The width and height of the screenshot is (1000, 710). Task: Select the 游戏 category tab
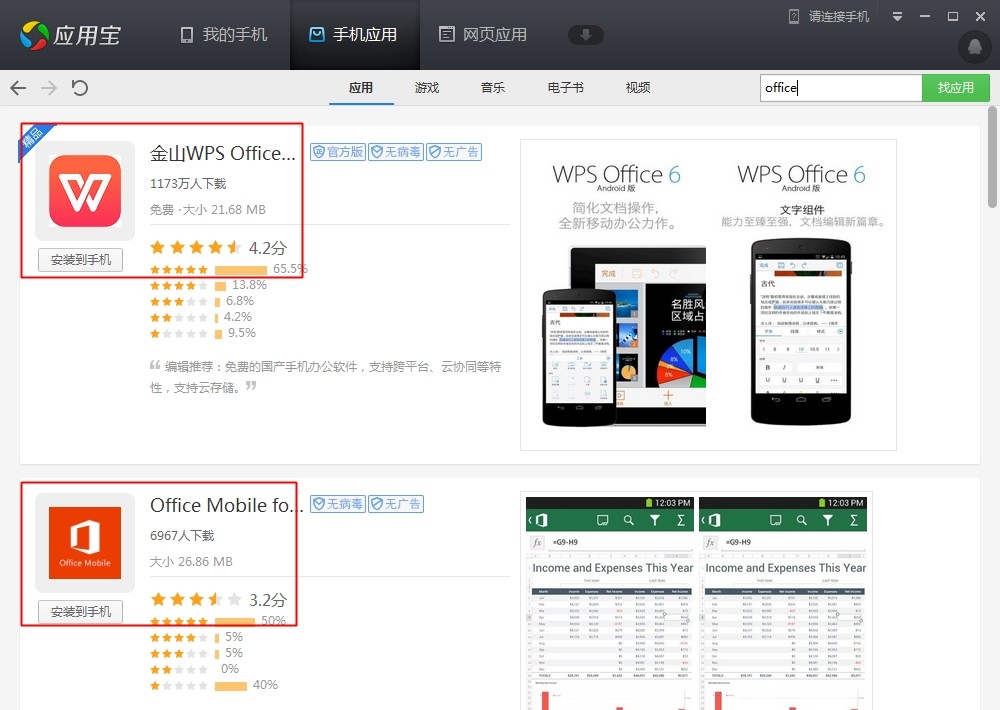427,88
